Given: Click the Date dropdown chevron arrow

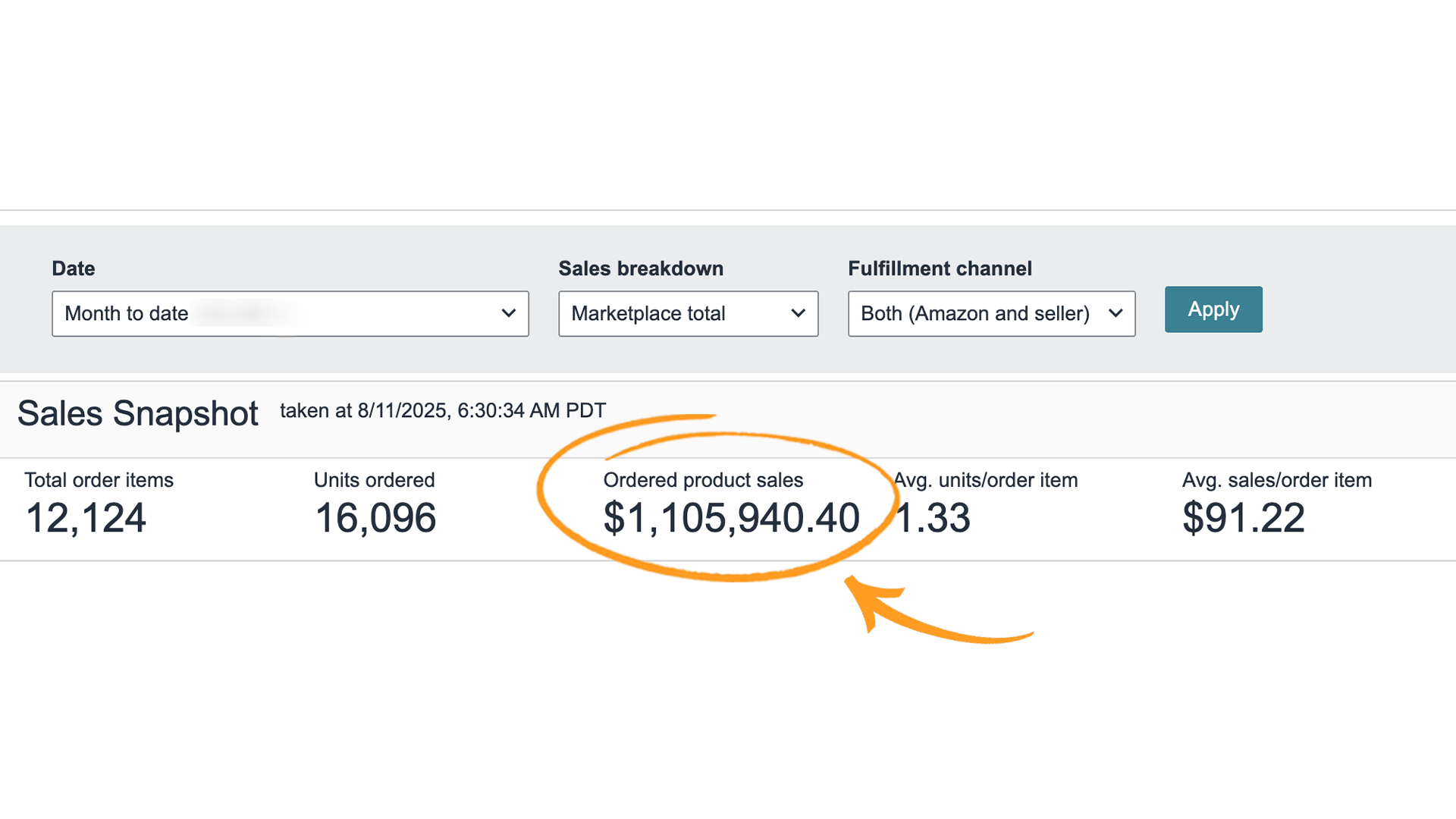Looking at the screenshot, I should [510, 313].
